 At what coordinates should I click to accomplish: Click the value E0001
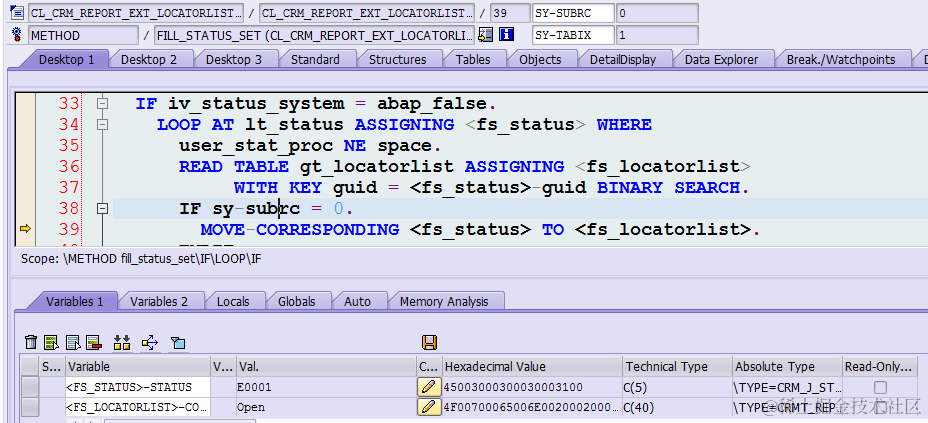point(254,388)
